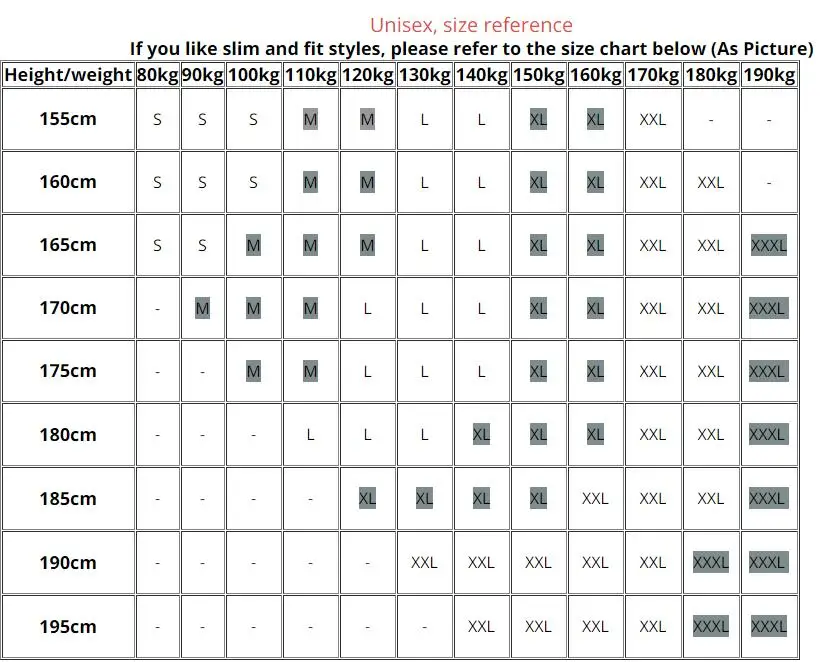Select the slim and fit styles instruction text
This screenshot has height=662, width=821.
point(471,49)
